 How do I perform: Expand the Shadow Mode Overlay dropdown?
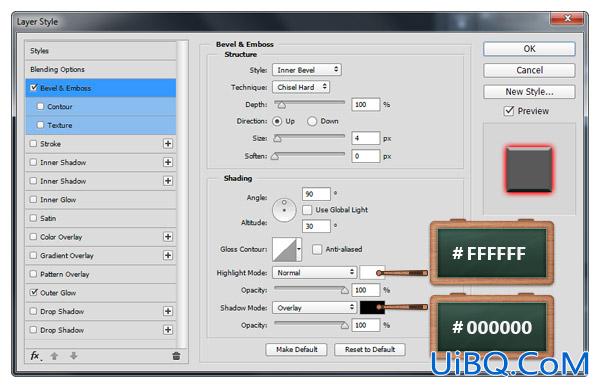click(x=315, y=308)
